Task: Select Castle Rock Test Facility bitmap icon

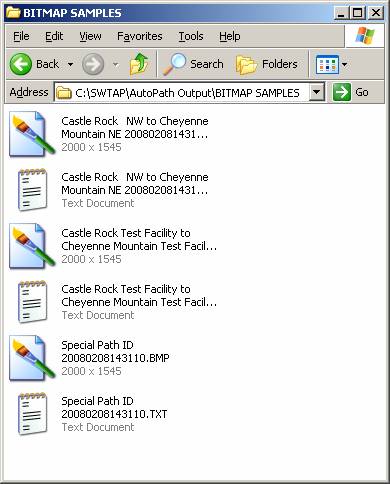Action: coord(31,246)
